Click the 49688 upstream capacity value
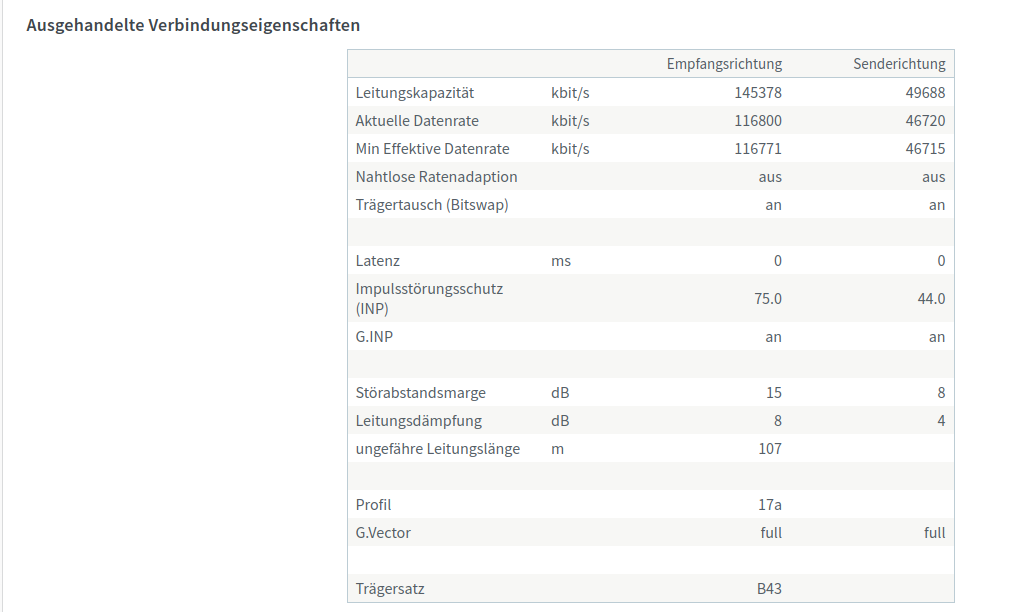This screenshot has width=1018, height=612. click(925, 93)
